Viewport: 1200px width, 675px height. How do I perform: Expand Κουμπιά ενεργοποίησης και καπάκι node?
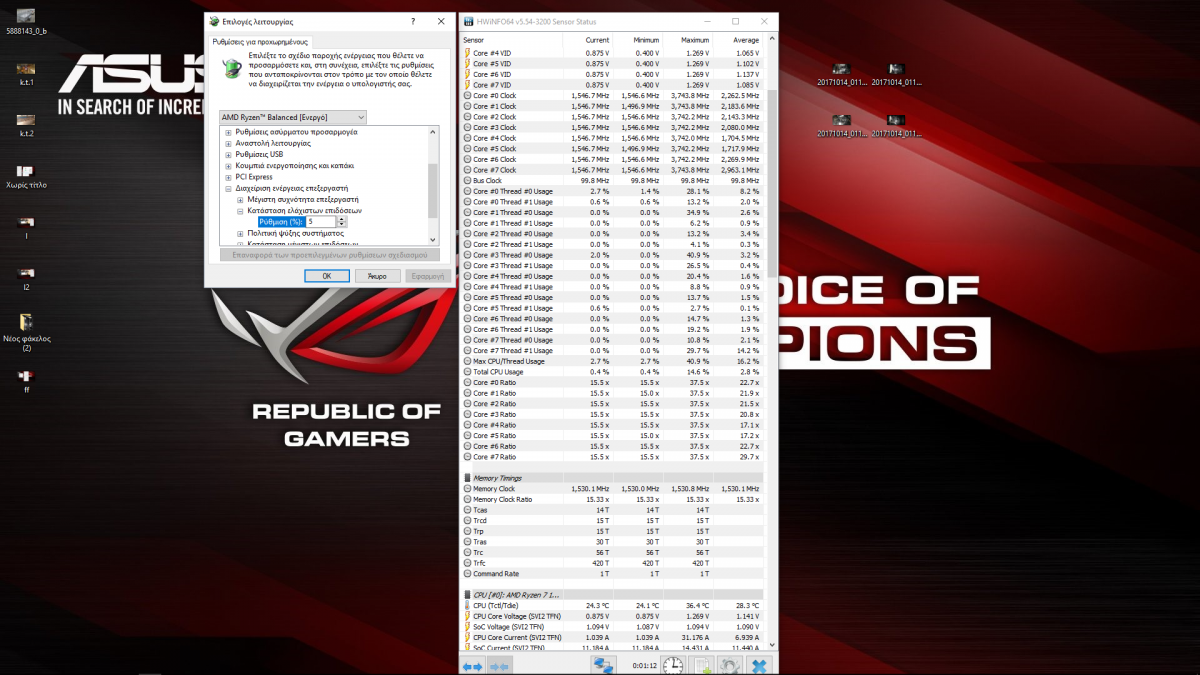[x=228, y=165]
